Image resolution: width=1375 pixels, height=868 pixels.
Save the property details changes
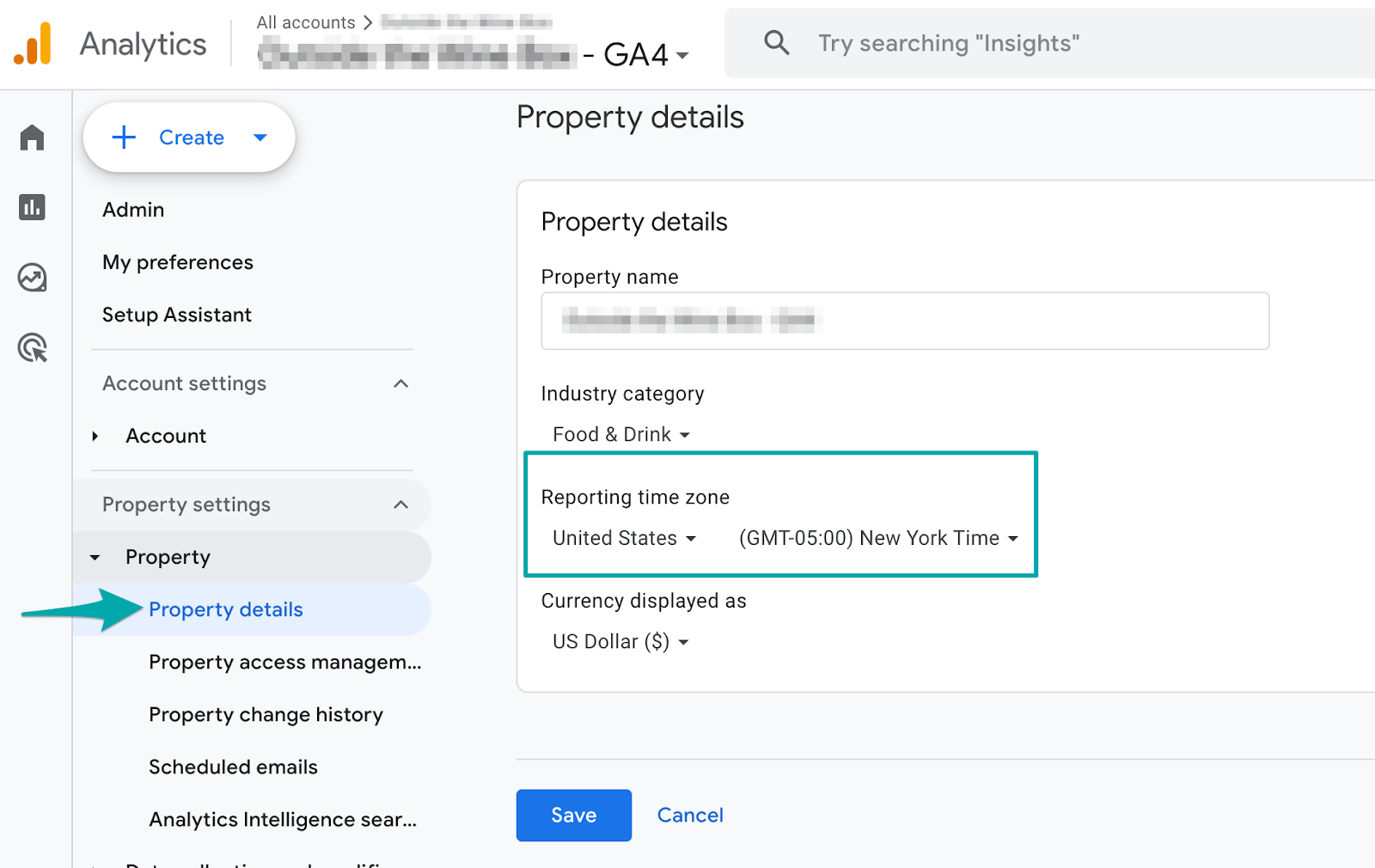tap(573, 815)
